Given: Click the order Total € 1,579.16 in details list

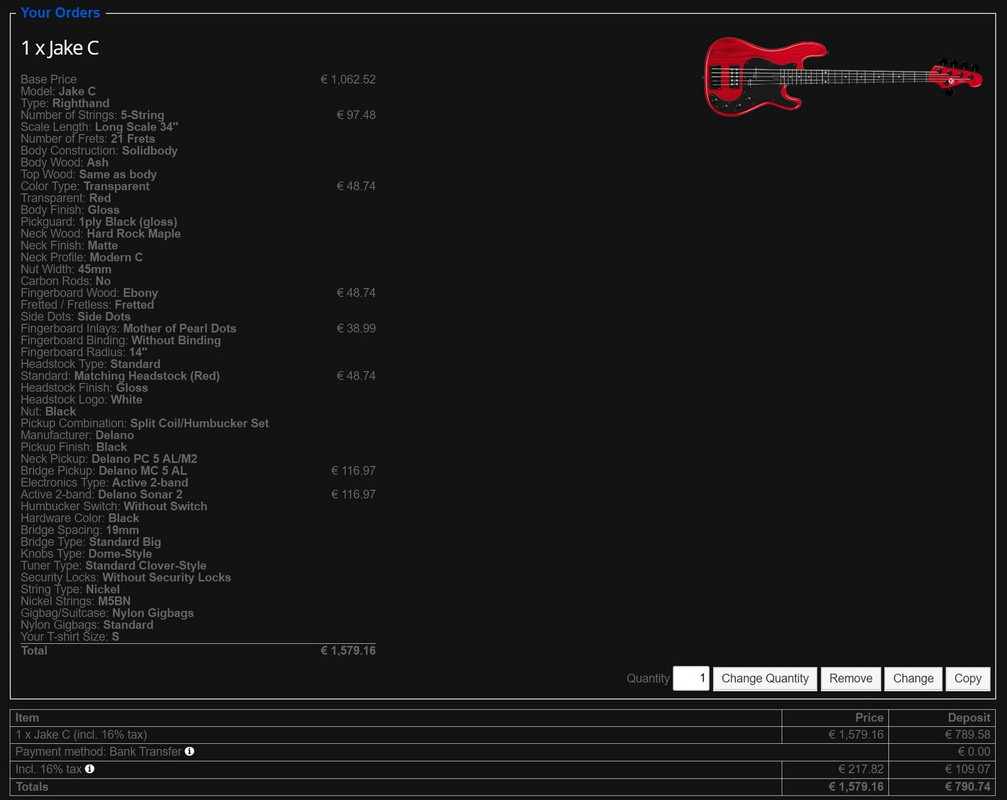Looking at the screenshot, I should click(x=348, y=651).
